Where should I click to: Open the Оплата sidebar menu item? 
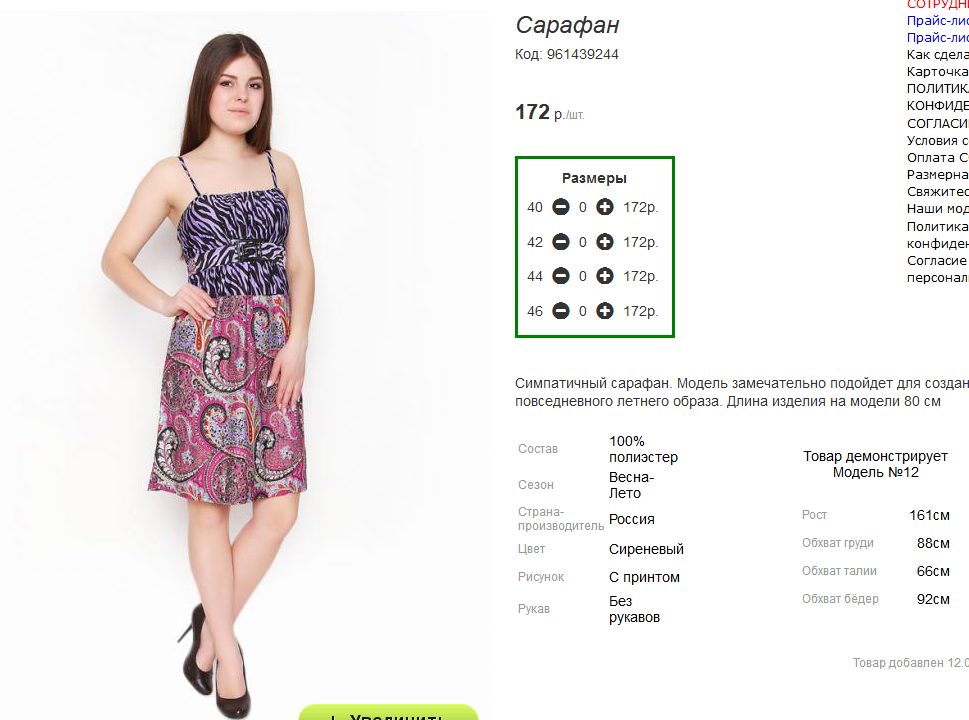(x=937, y=158)
